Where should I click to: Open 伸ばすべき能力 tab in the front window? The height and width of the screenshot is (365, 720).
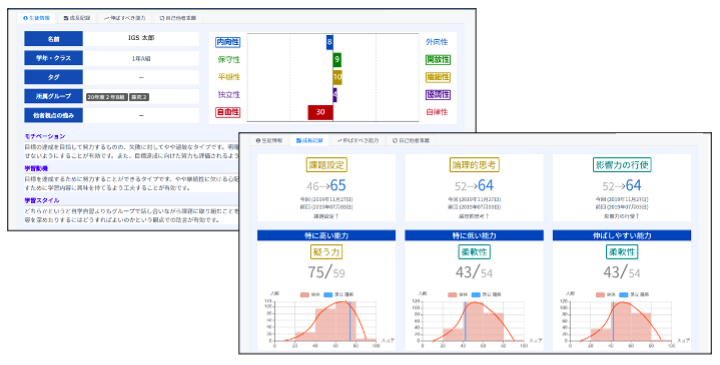coord(358,140)
